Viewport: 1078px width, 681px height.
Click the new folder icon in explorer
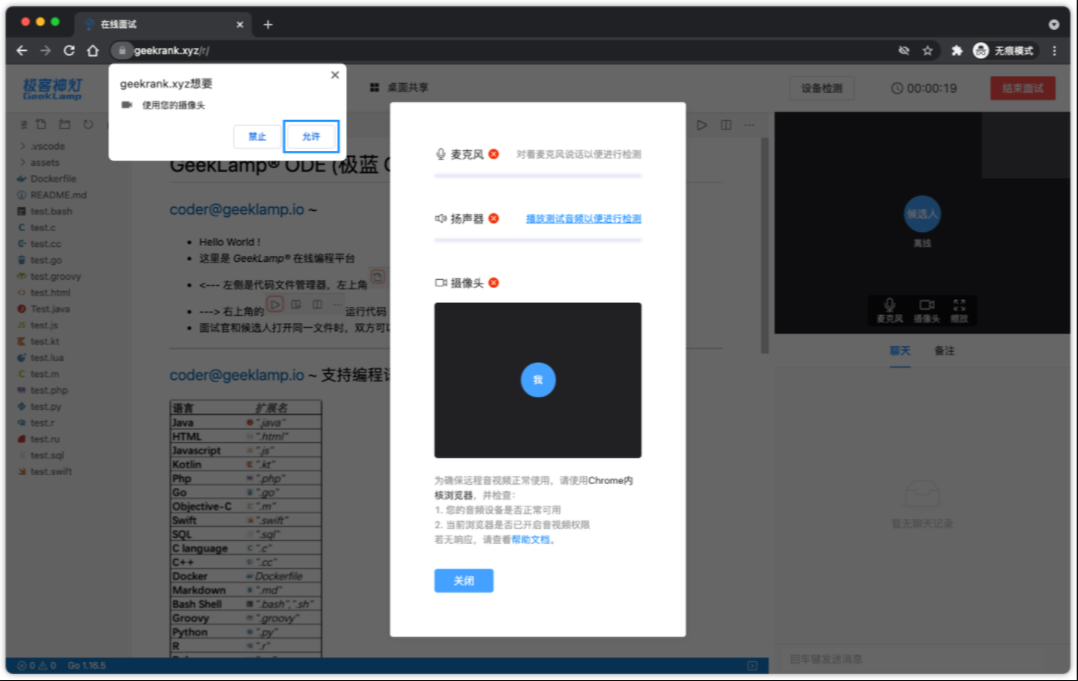(65, 124)
